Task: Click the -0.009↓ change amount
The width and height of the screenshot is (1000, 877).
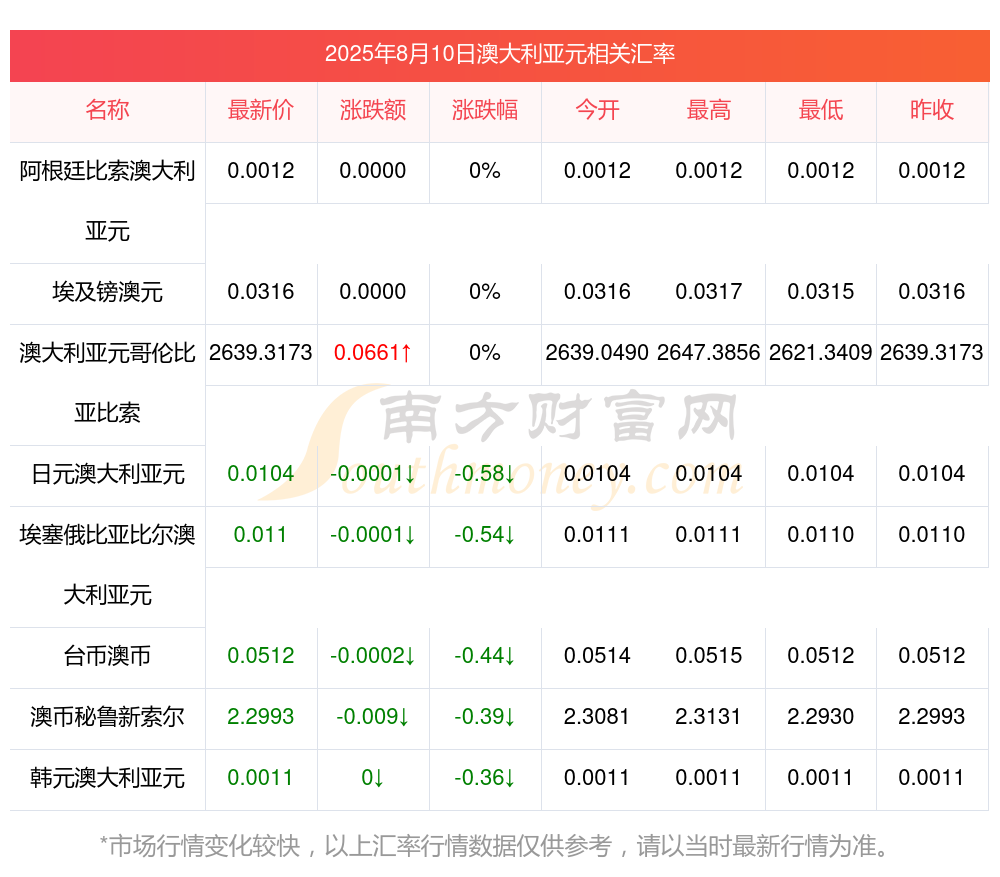Action: (373, 717)
